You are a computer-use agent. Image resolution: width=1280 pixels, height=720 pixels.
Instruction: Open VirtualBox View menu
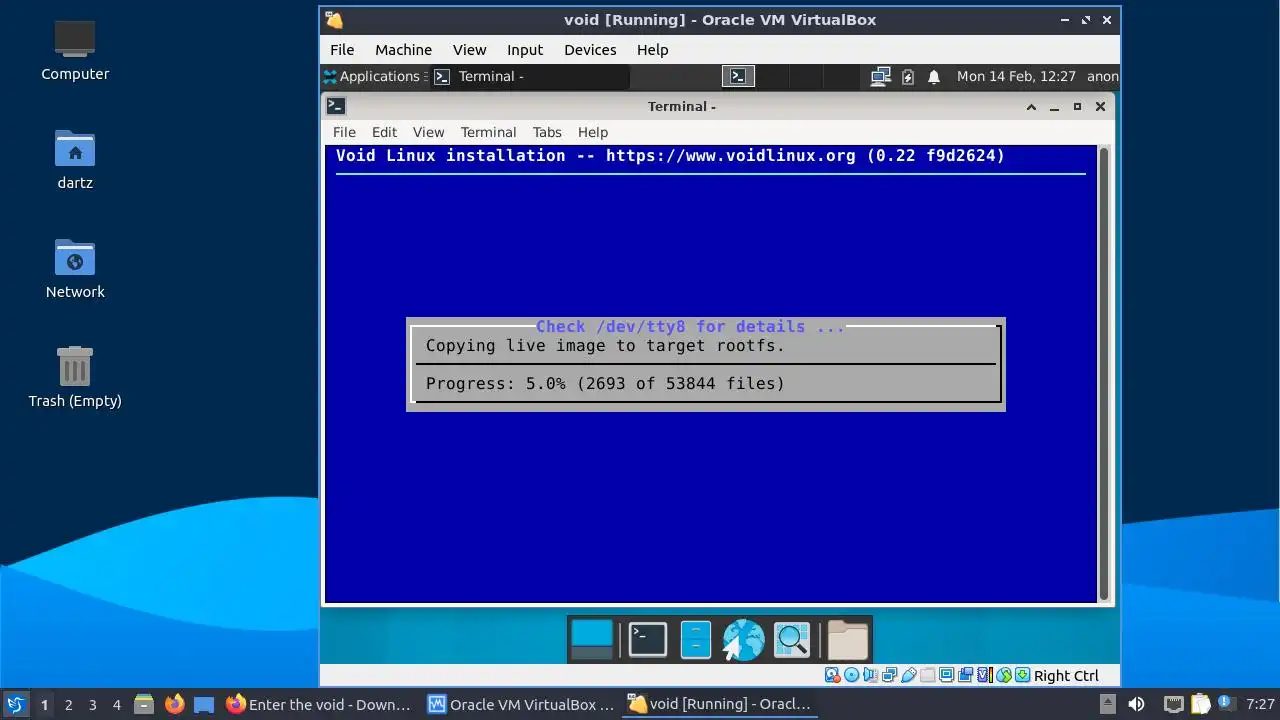coord(469,49)
